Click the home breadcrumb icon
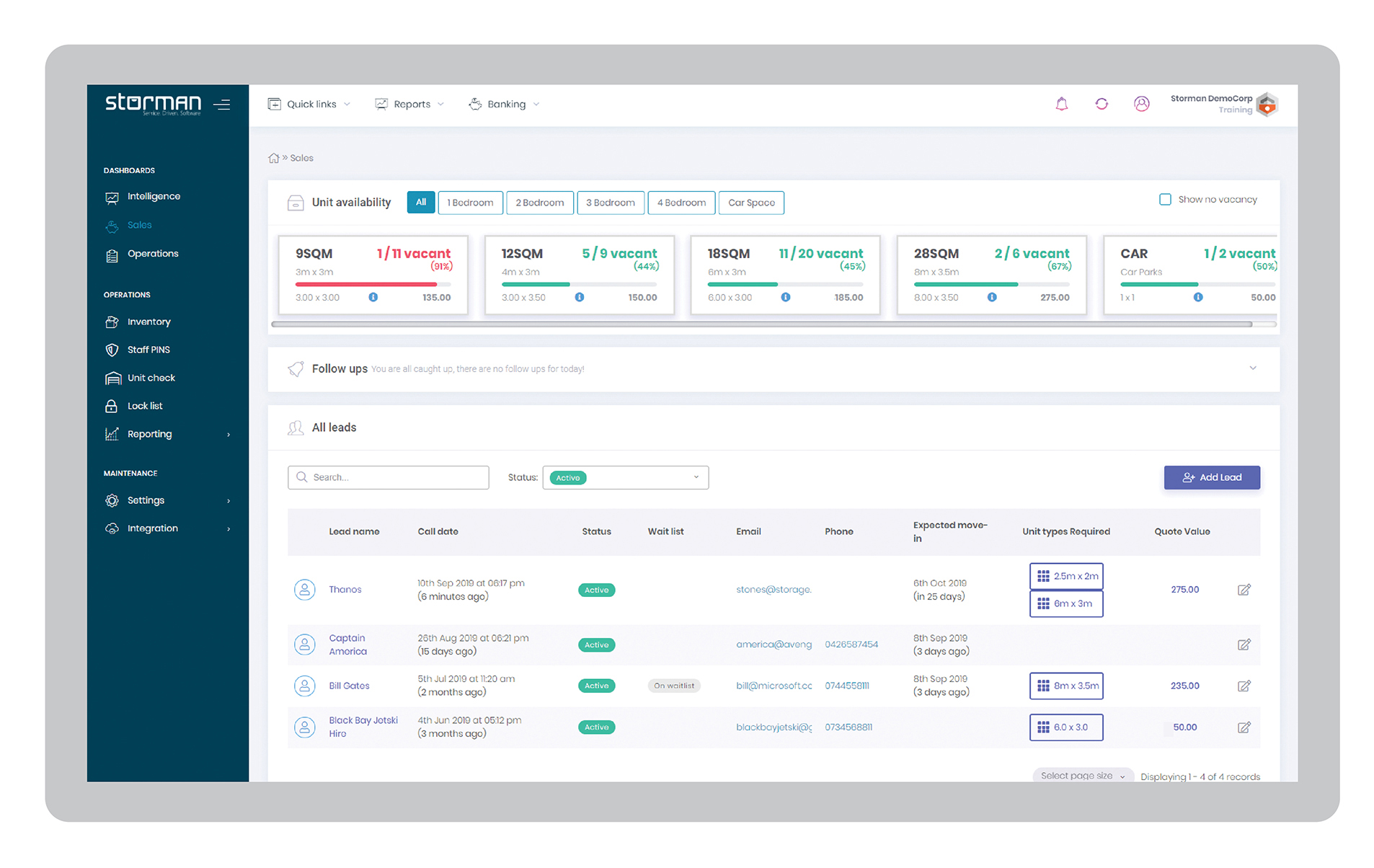 pyautogui.click(x=273, y=158)
